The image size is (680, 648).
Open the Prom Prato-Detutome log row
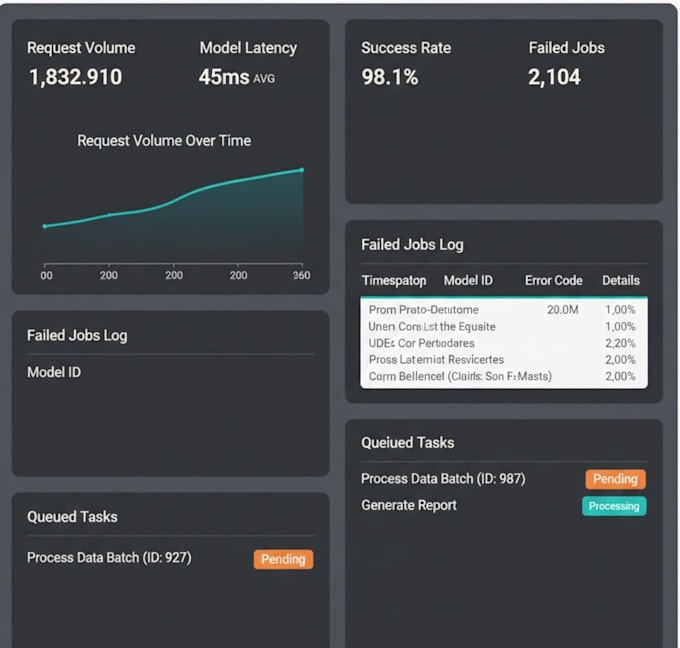tap(504, 310)
